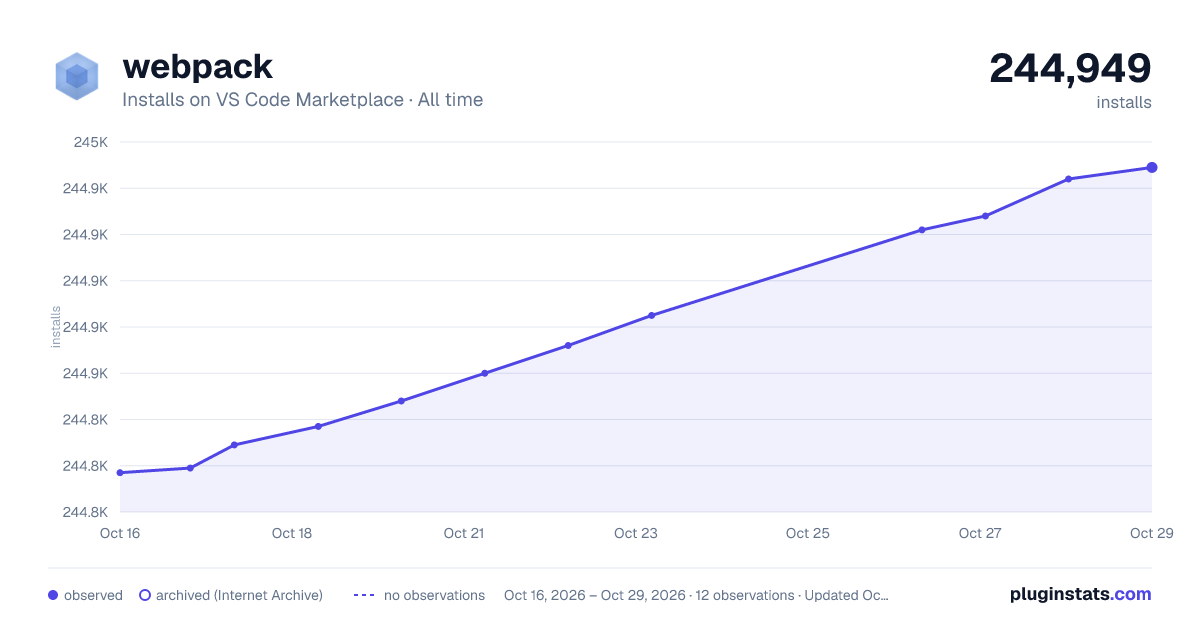The image size is (1200, 630).
Task: Click the Oct 29 x-axis label
Action: (x=1150, y=533)
